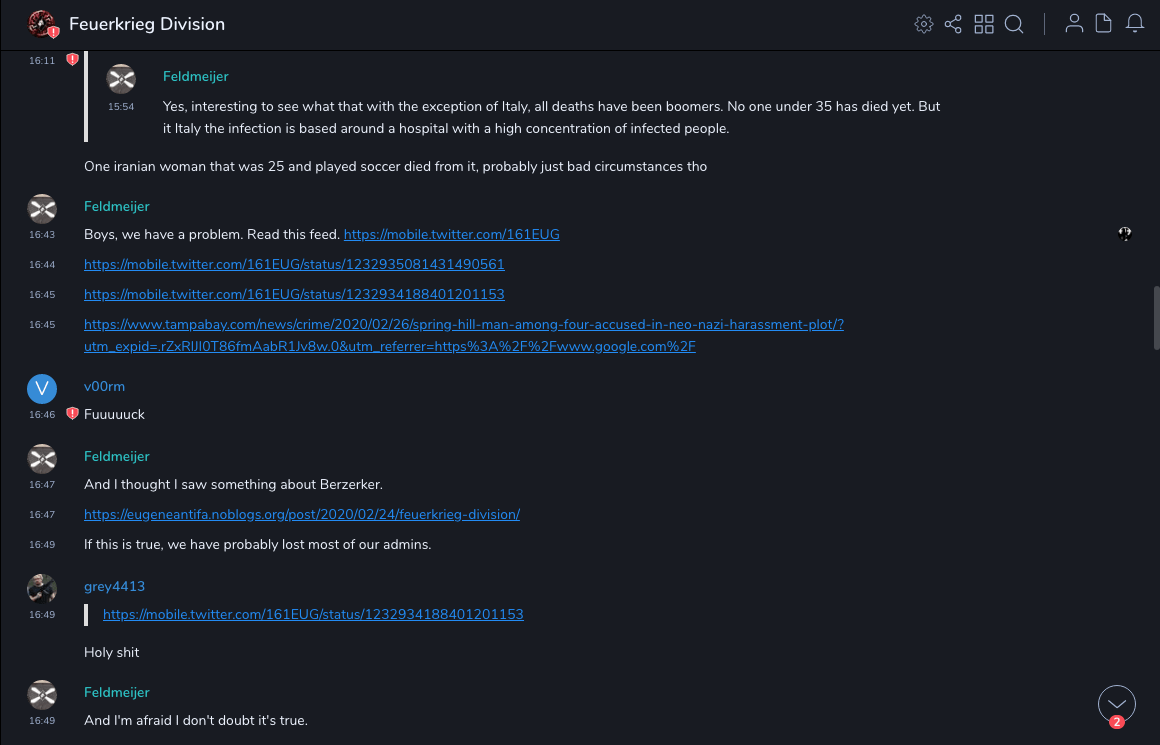Open twitter status link ending 1490561
This screenshot has width=1160, height=745.
[294, 264]
